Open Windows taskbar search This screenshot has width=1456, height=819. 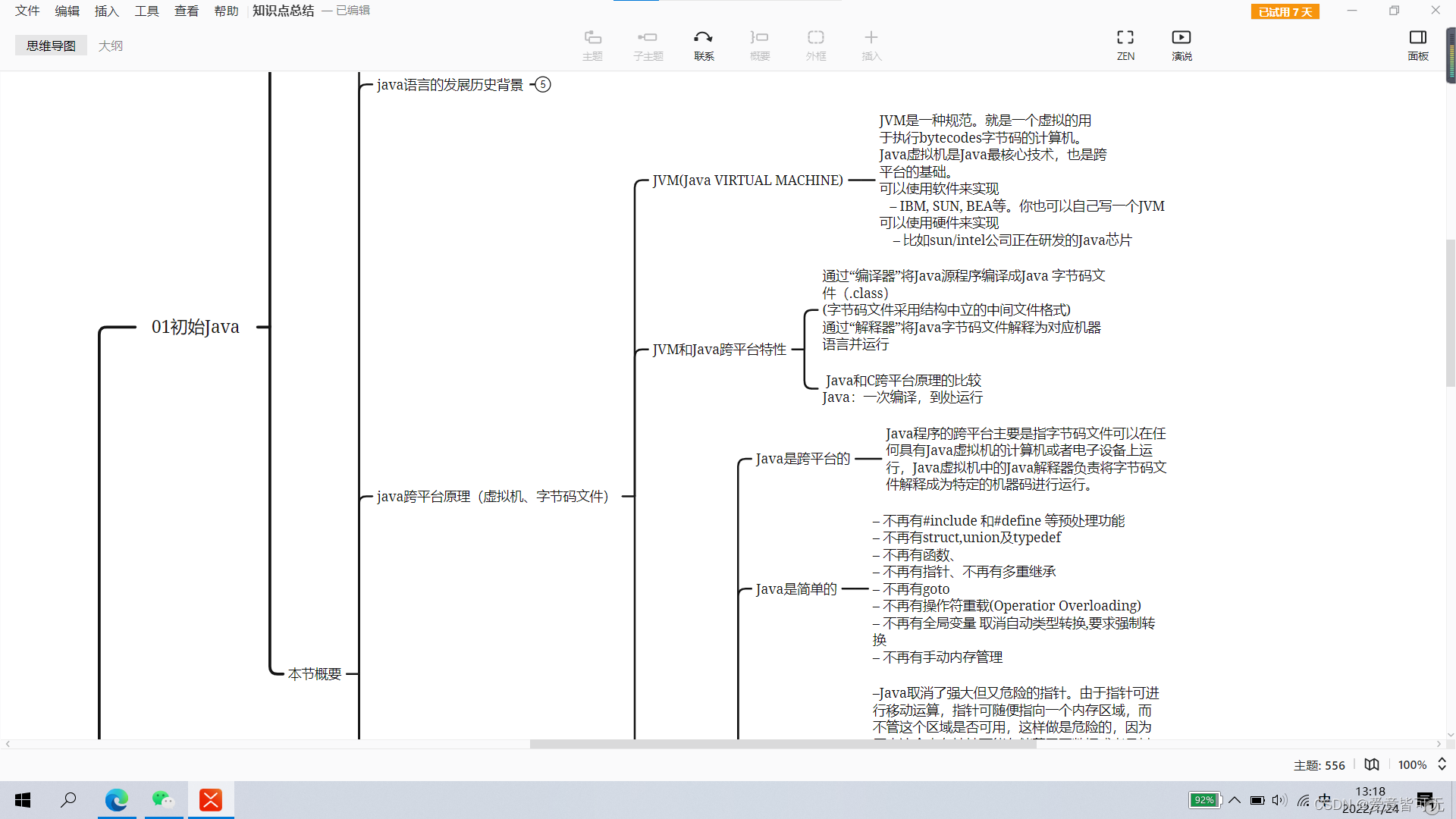point(68,800)
